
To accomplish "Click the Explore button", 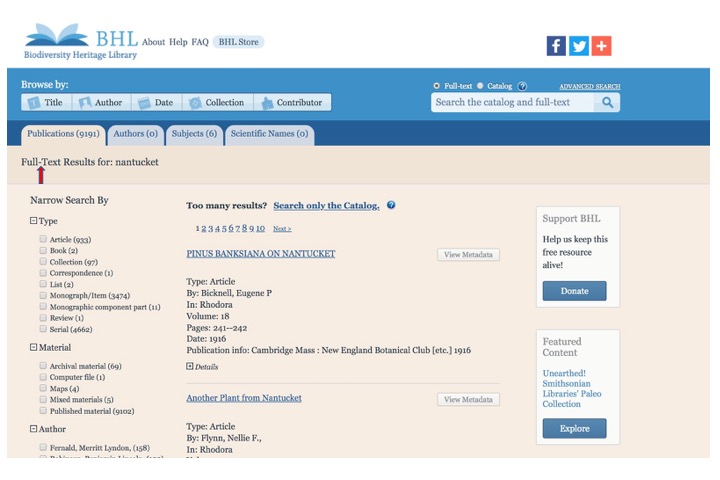I will [x=574, y=428].
